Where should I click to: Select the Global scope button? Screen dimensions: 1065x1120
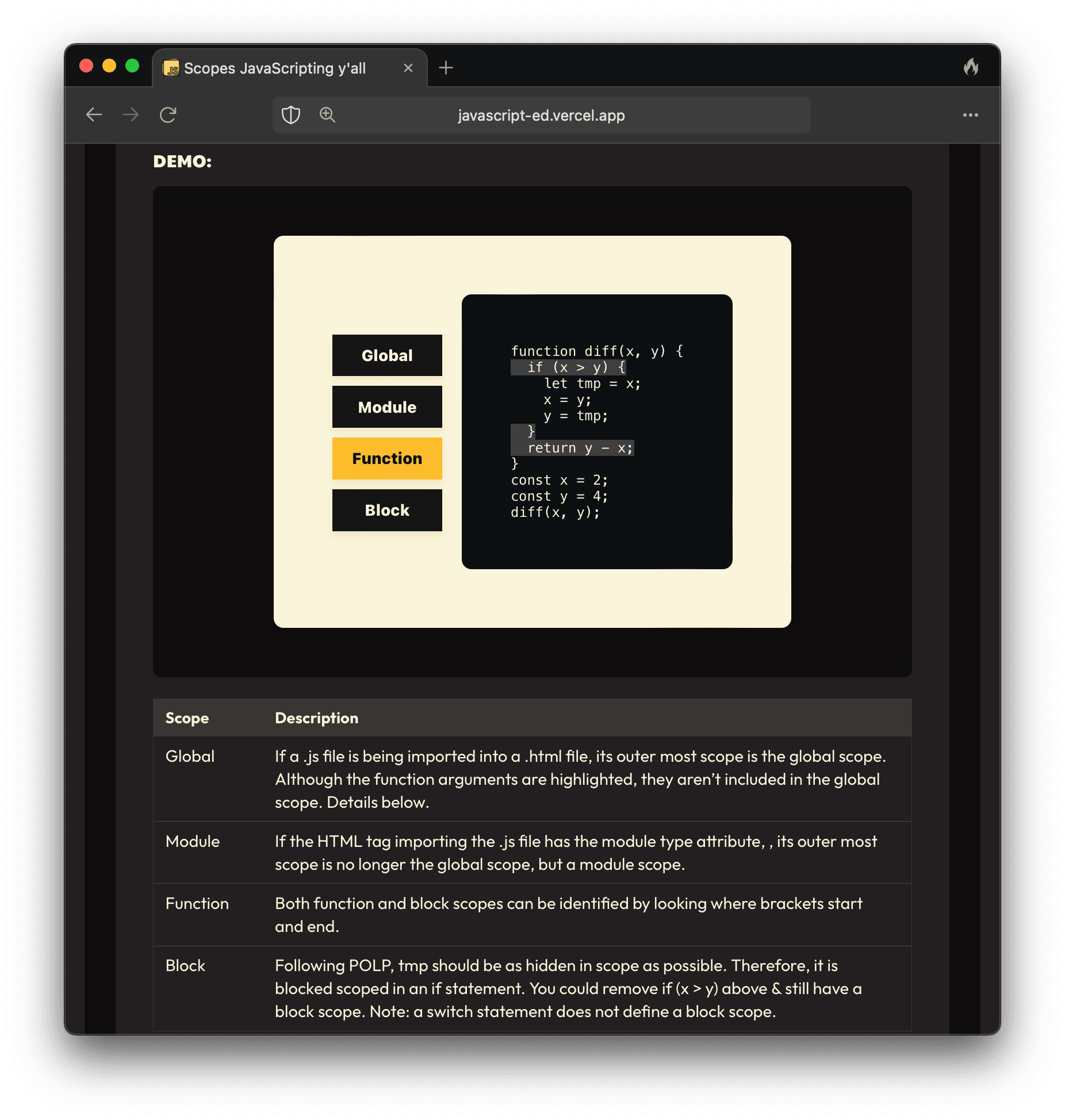tap(387, 355)
